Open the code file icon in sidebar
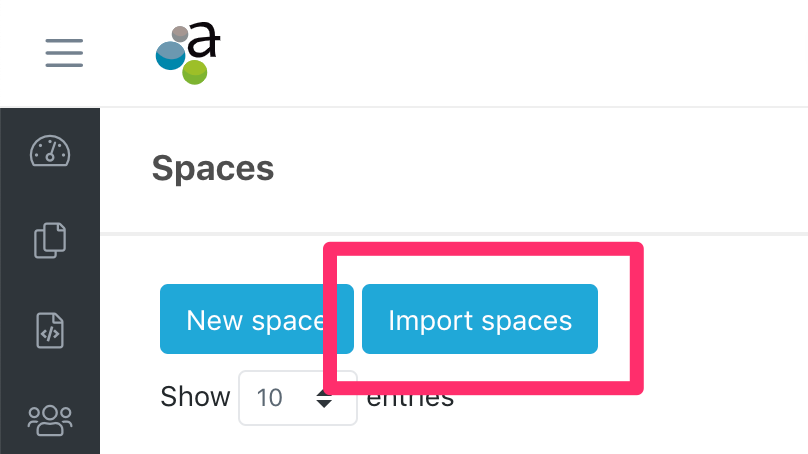808x454 pixels. (50, 330)
